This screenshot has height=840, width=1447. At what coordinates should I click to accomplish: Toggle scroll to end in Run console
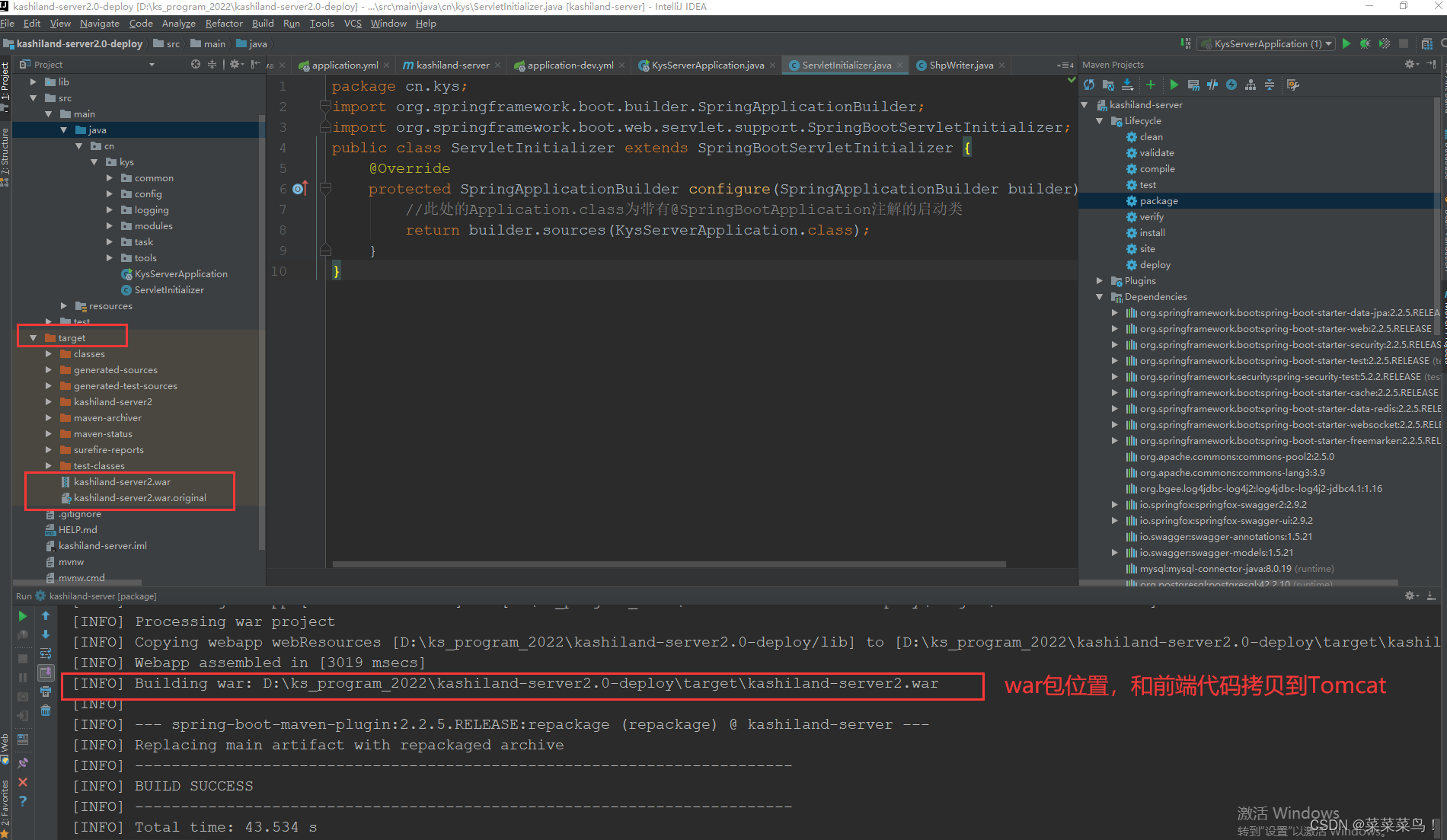[x=46, y=673]
